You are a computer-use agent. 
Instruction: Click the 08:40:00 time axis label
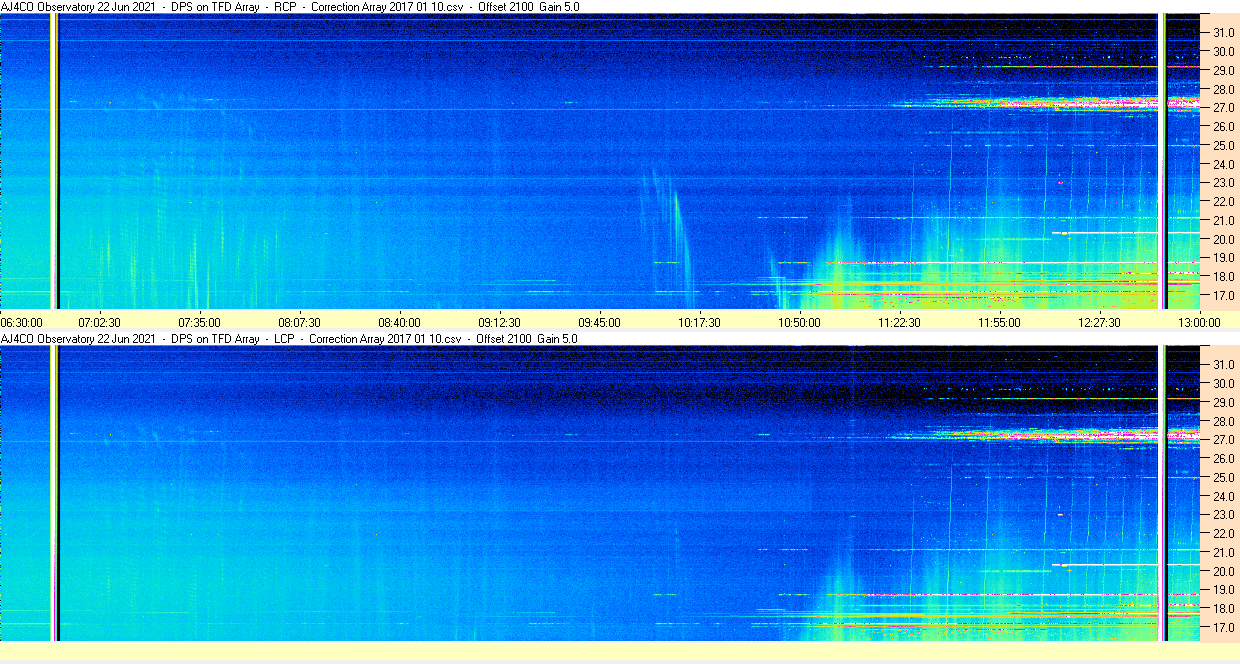[399, 323]
